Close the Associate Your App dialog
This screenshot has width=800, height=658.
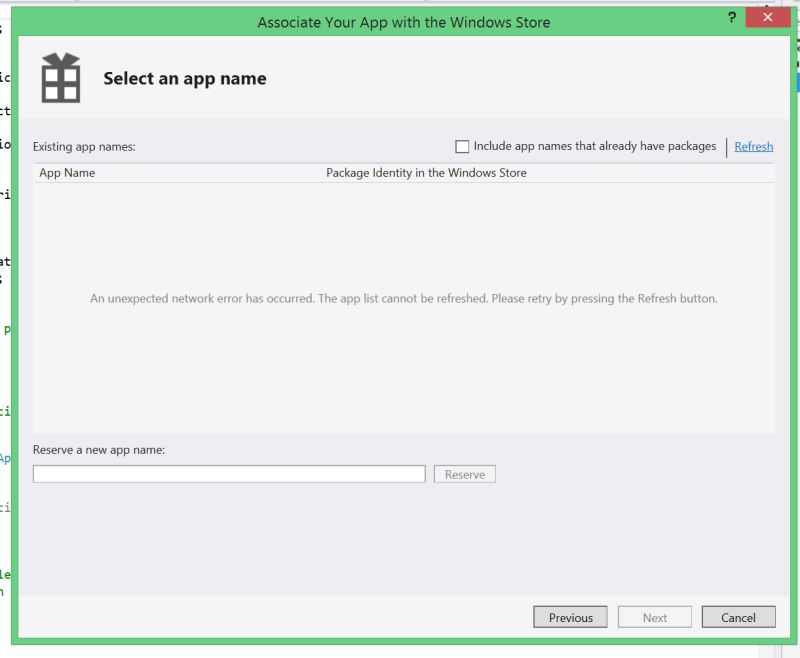coord(768,17)
